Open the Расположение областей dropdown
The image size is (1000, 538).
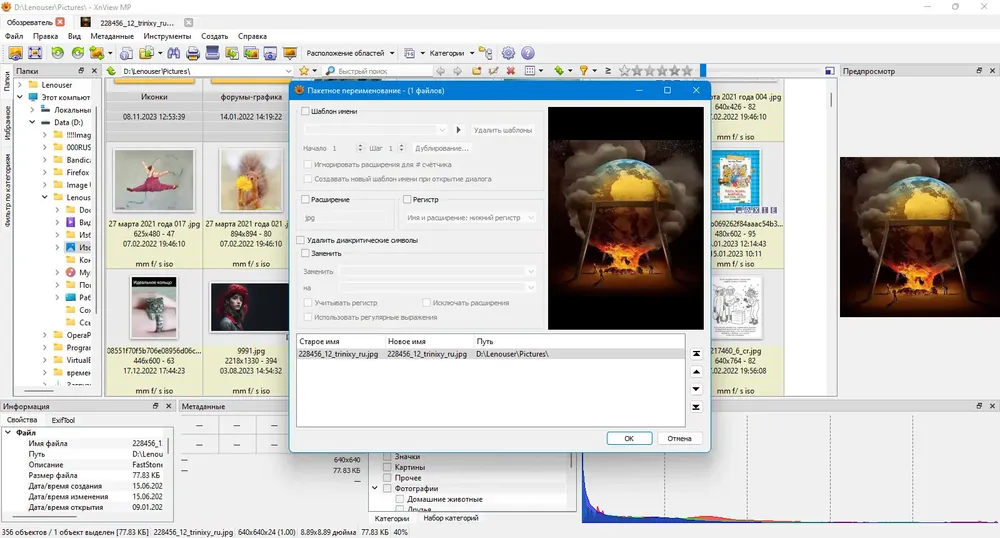(350, 53)
